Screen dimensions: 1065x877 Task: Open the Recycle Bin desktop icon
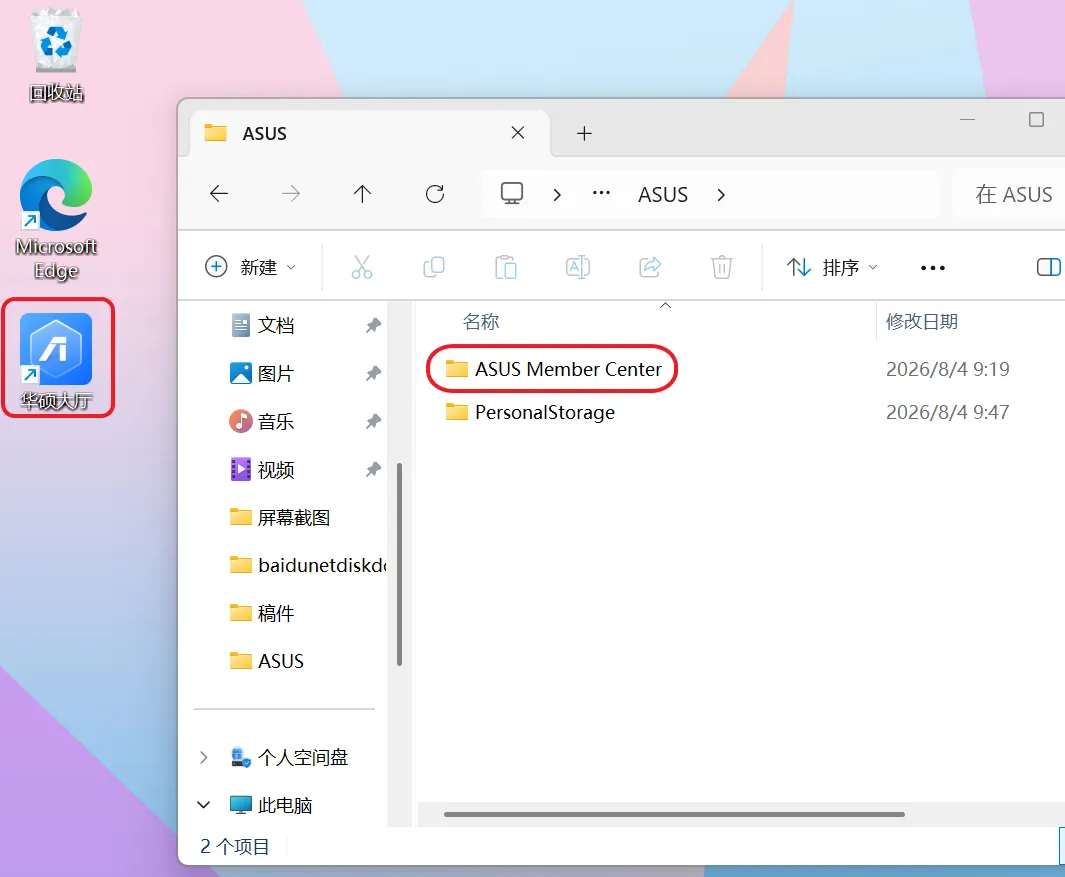pyautogui.click(x=56, y=56)
